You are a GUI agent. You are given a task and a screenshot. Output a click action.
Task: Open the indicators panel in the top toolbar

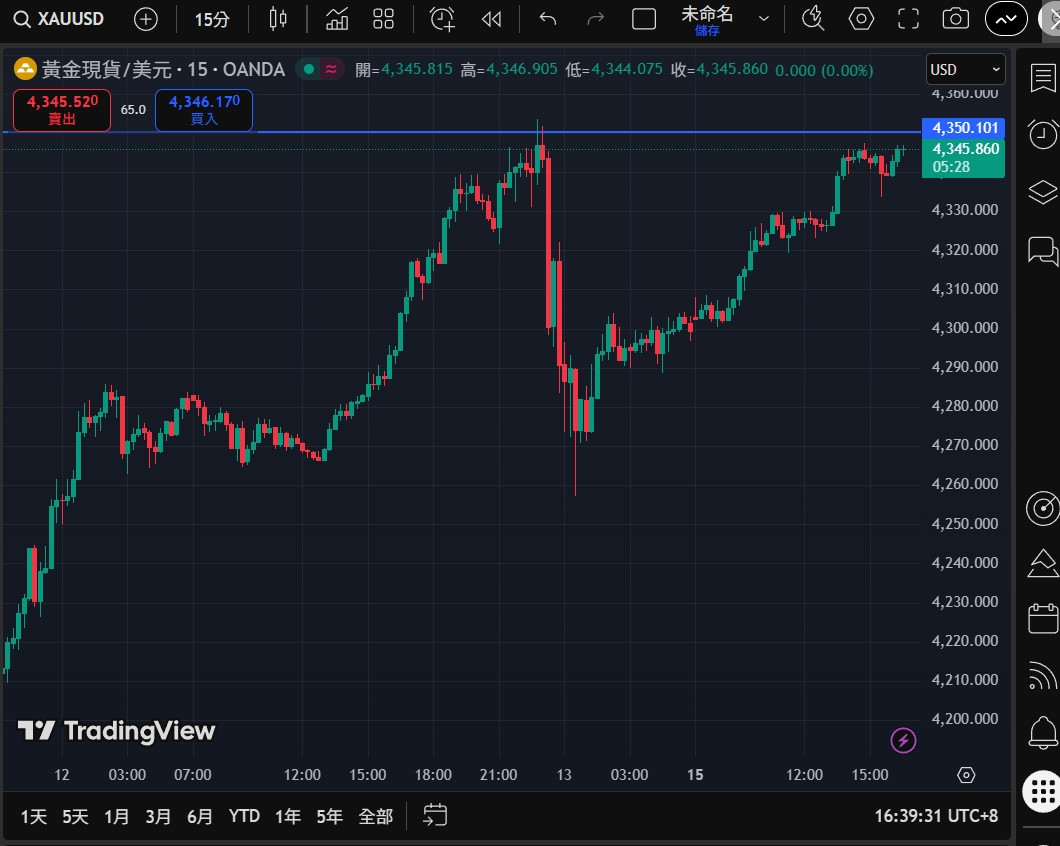tap(337, 19)
